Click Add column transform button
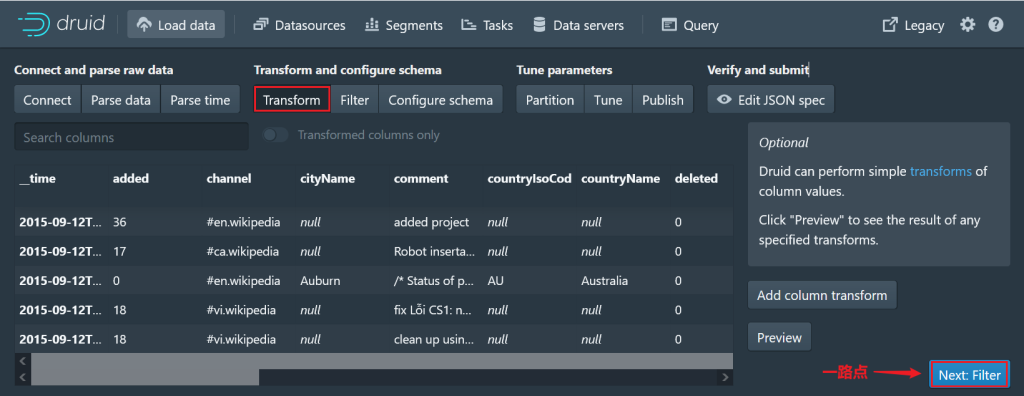The image size is (1024, 396). [x=822, y=295]
